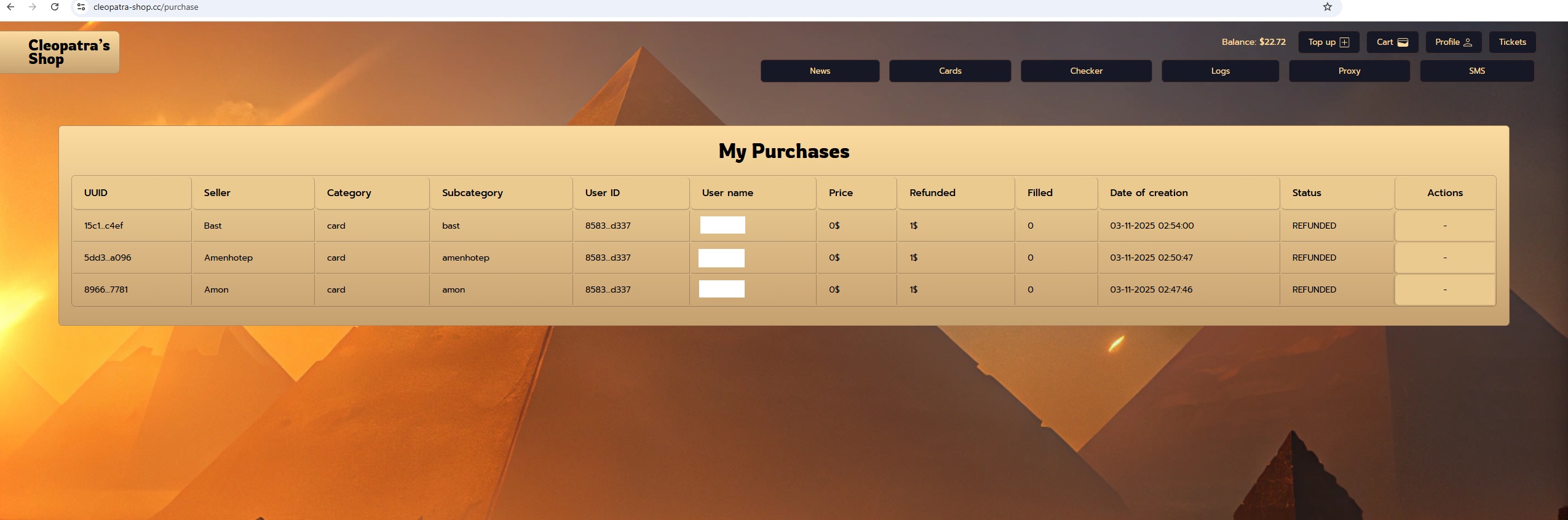This screenshot has width=1568, height=520.
Task: Open the site information icon in address bar
Action: tap(81, 7)
